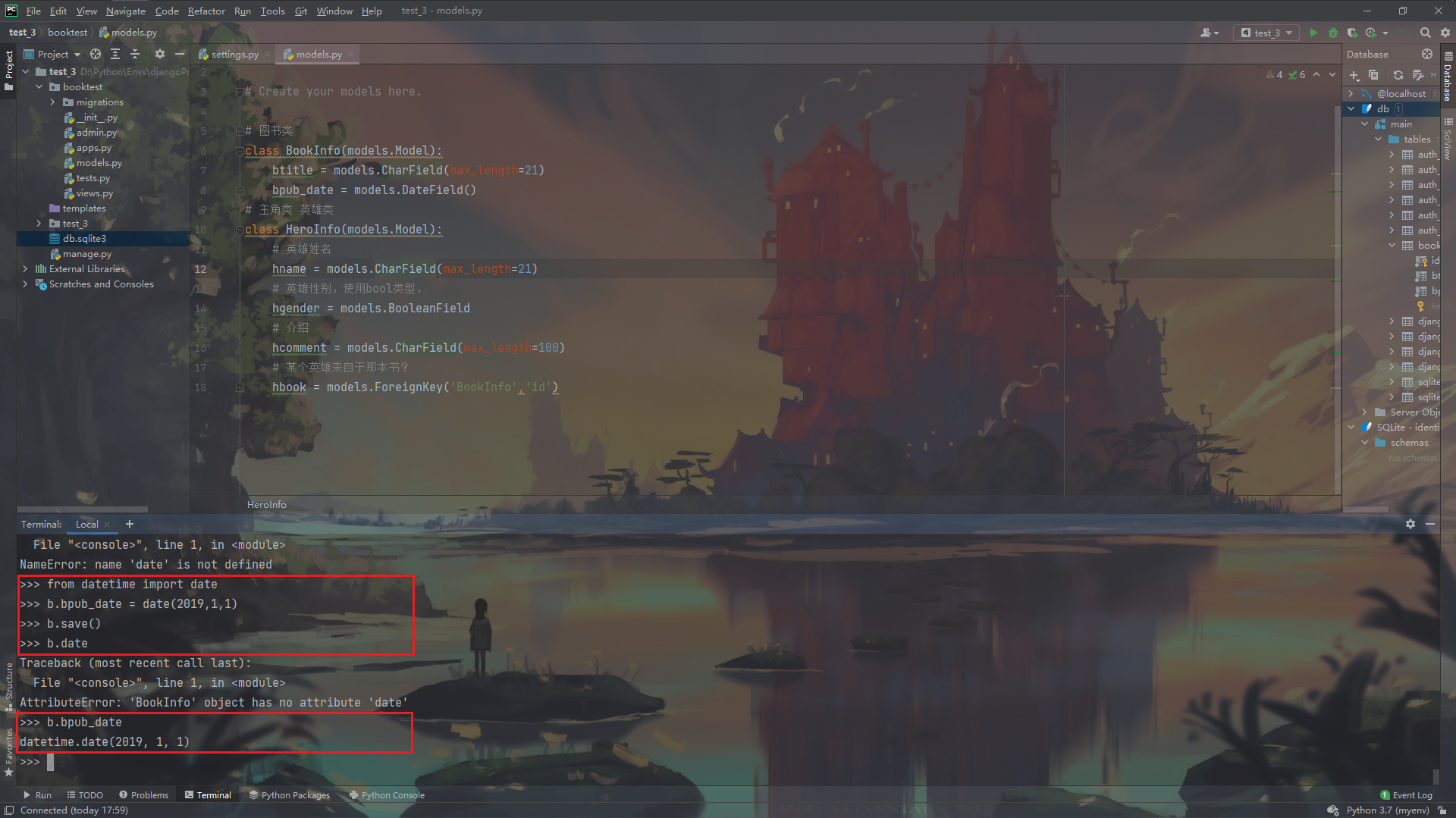Viewport: 1456px width, 818px height.
Task: Add new data source in Database panel
Action: [1354, 75]
